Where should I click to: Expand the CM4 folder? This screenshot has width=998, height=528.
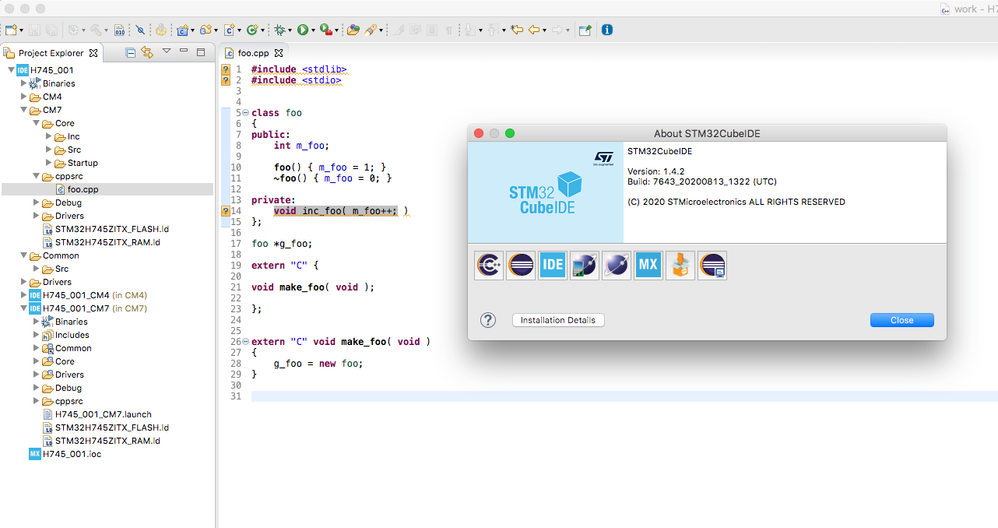[x=24, y=97]
